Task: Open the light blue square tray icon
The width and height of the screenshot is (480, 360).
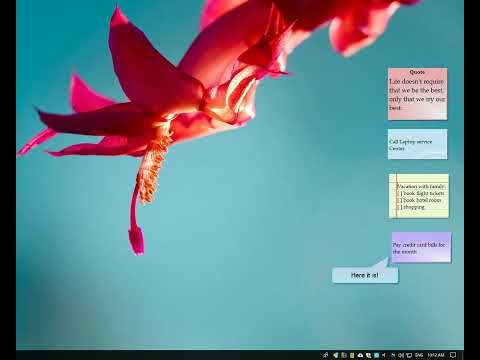Action: [x=376, y=355]
